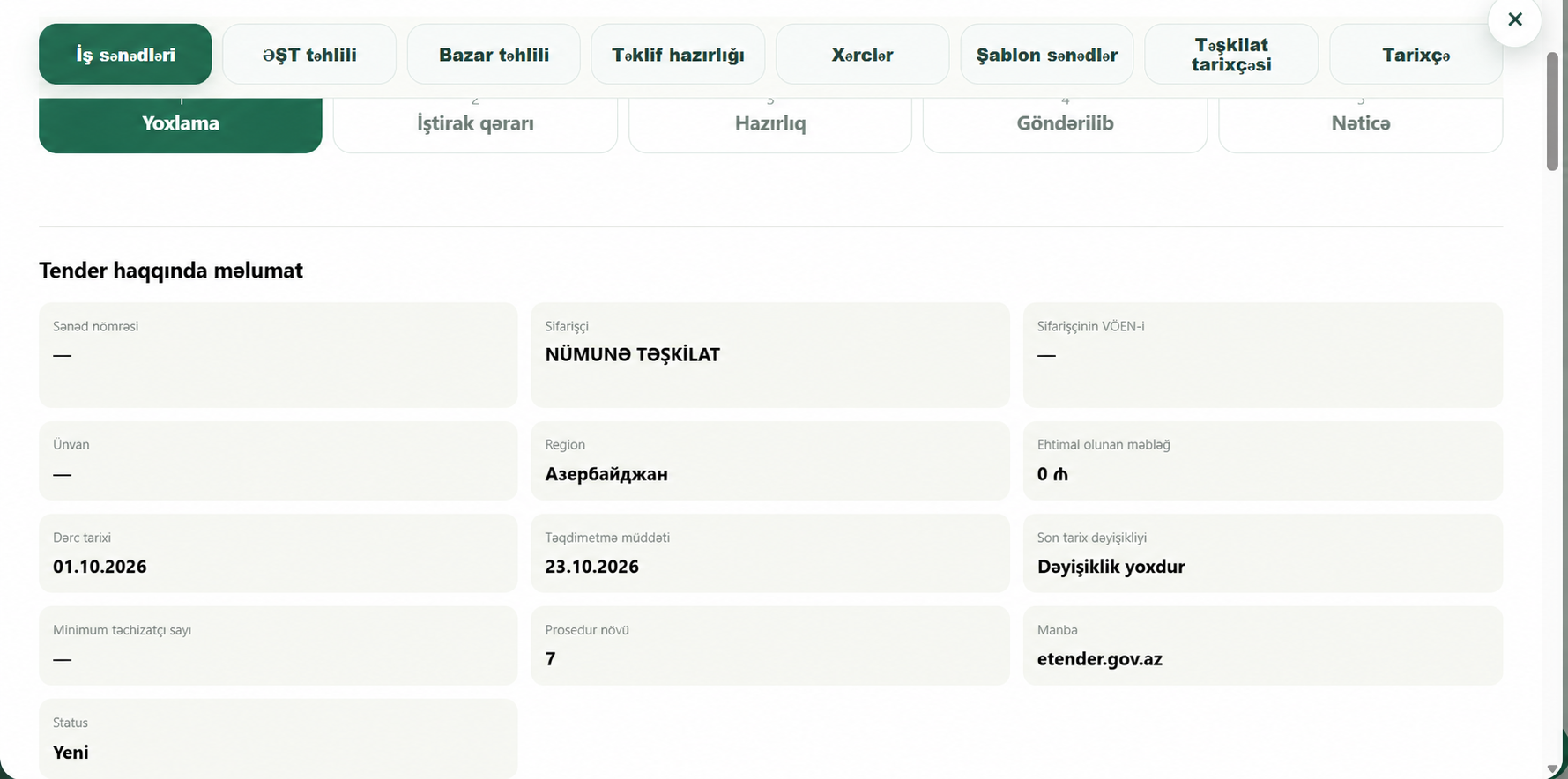
Task: Click the Dərc tarixi date 01.10.2026
Action: pos(100,567)
